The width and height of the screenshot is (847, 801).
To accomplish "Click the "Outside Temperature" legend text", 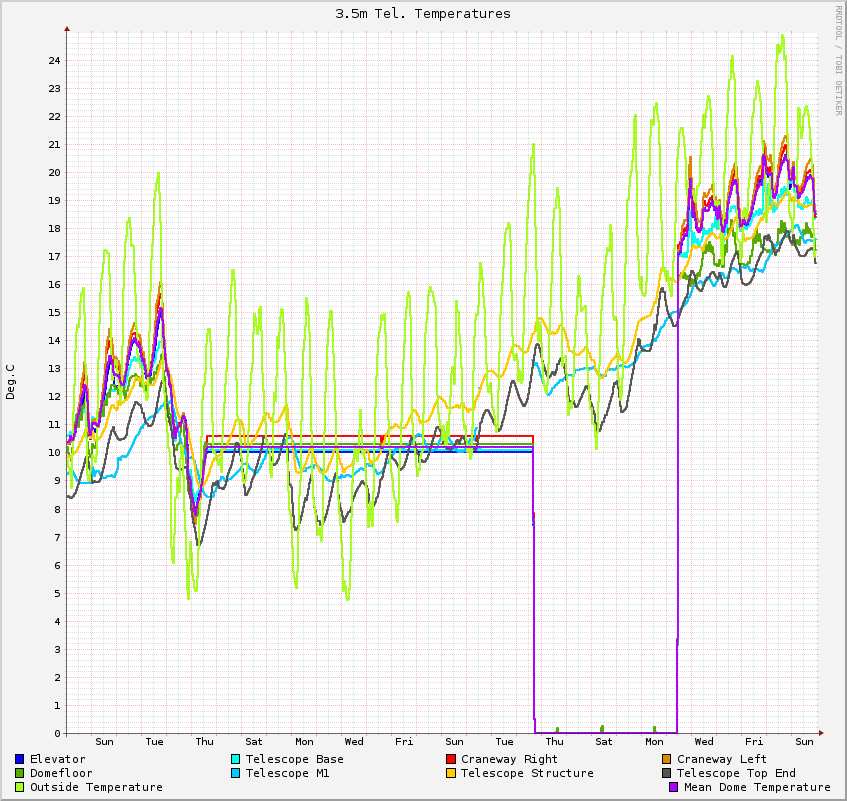I will pos(96,787).
